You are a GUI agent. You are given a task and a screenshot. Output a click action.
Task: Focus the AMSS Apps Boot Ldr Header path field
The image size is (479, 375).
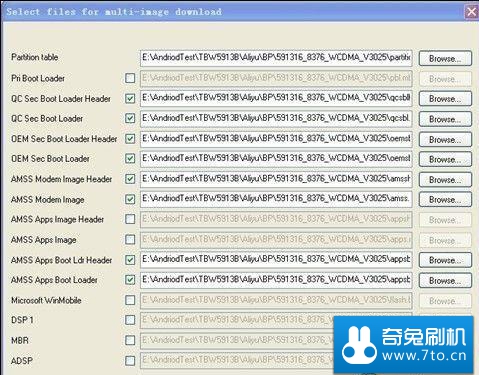click(276, 260)
